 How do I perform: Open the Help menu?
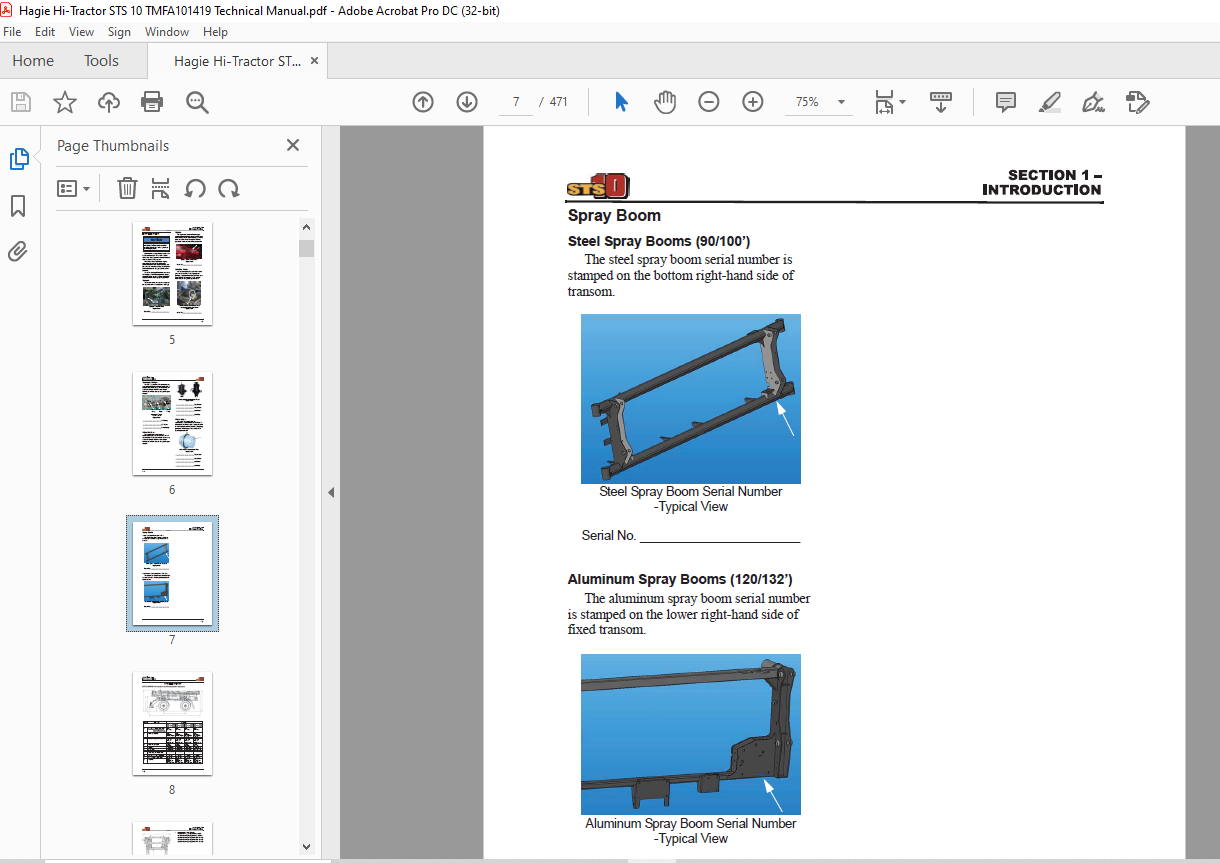(215, 32)
